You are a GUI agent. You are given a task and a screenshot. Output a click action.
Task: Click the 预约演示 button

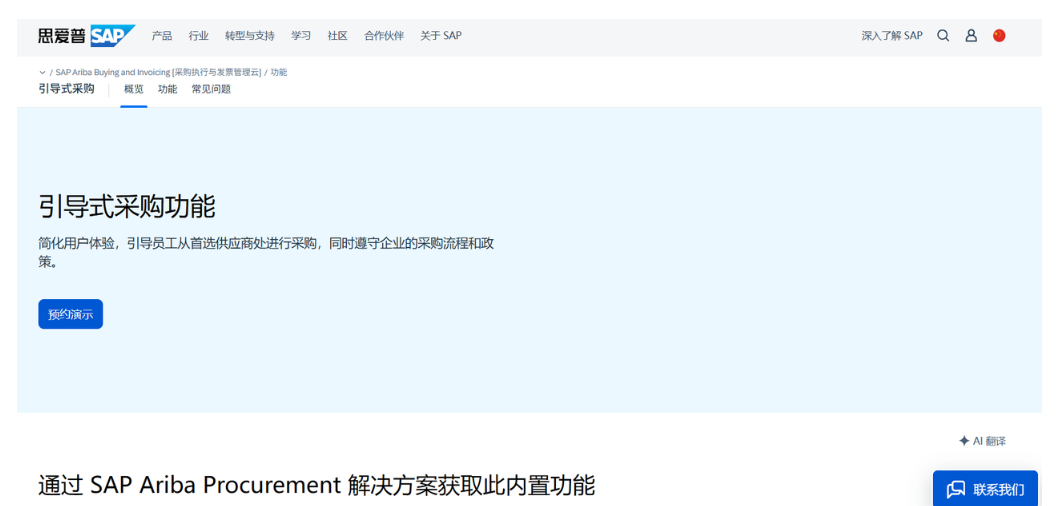click(x=71, y=314)
